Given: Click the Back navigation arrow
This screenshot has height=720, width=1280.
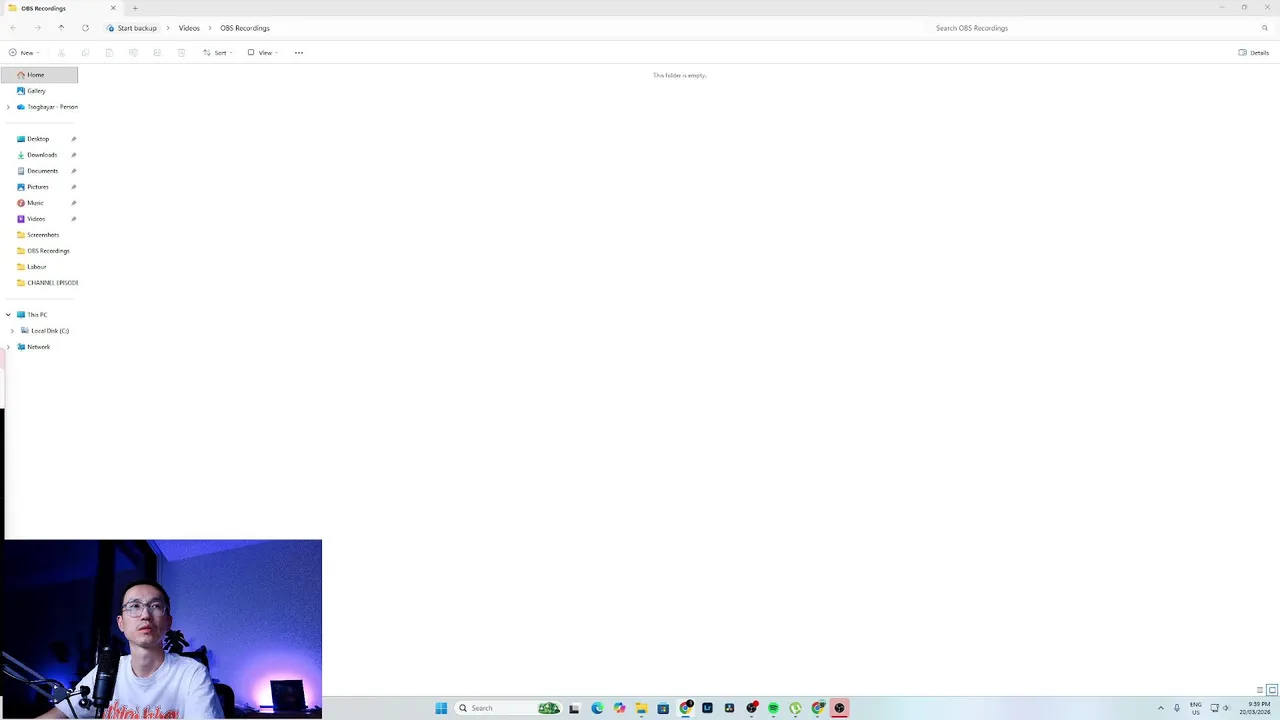Looking at the screenshot, I should [13, 28].
